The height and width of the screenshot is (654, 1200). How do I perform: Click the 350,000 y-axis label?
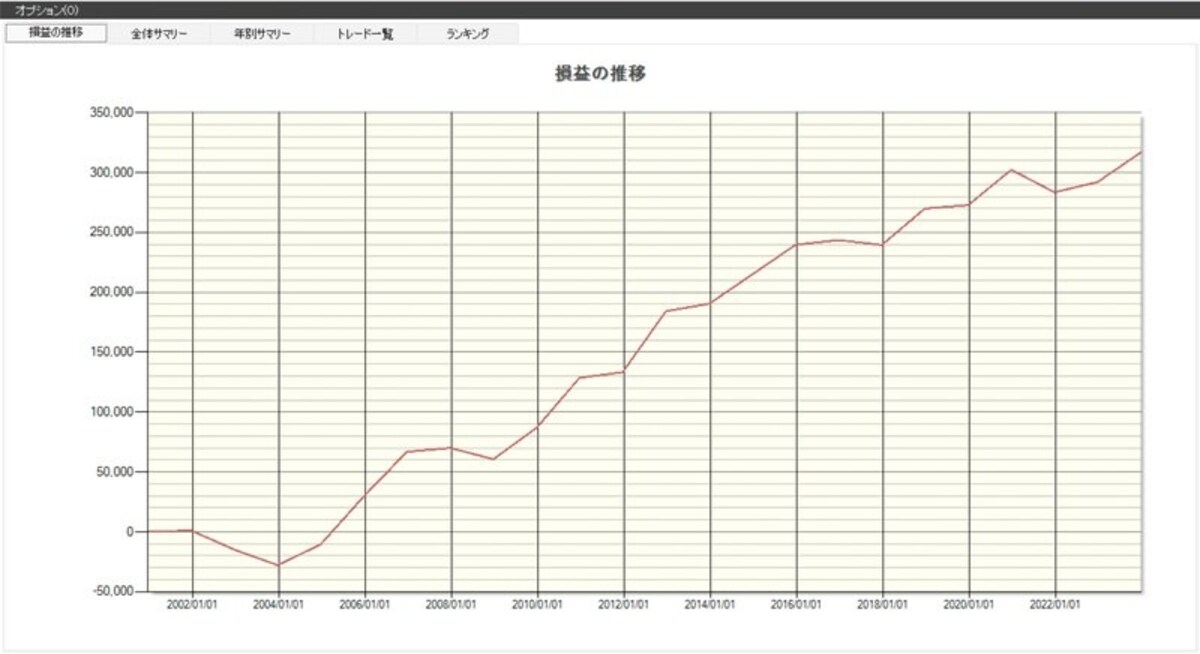click(x=110, y=113)
